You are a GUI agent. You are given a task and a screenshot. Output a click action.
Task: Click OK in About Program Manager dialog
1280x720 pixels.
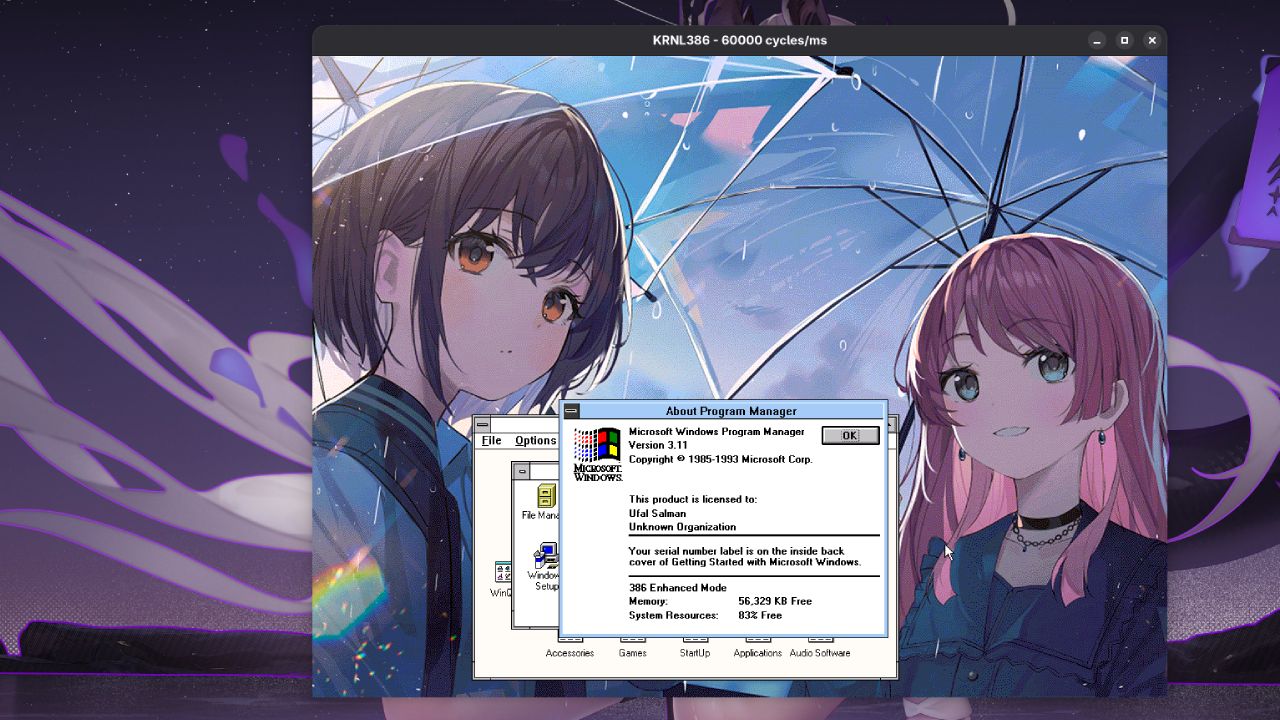click(x=850, y=435)
